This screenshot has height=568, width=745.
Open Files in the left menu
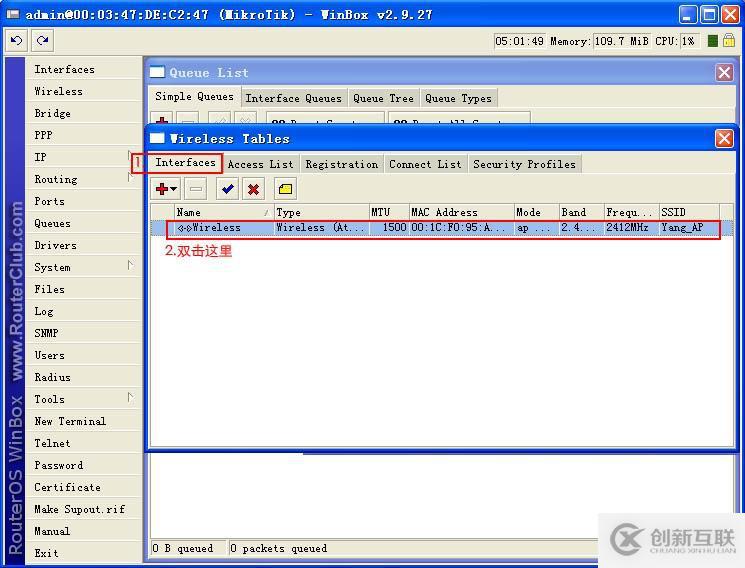coord(84,289)
